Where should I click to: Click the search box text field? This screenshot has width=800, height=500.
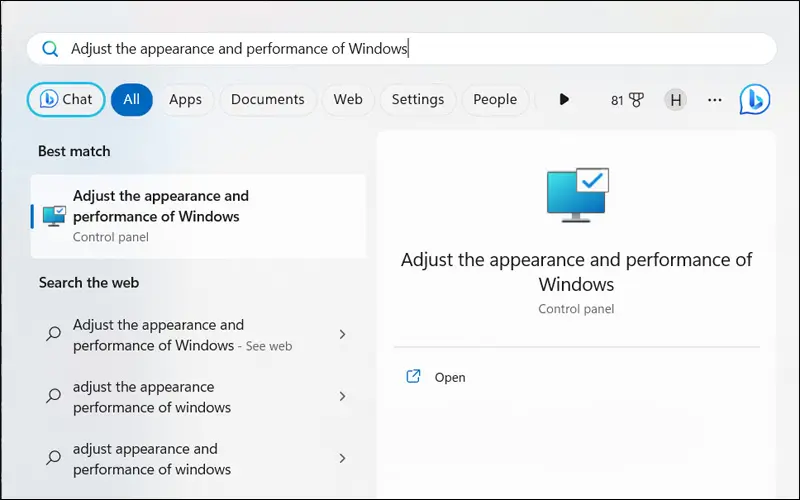[x=402, y=49]
